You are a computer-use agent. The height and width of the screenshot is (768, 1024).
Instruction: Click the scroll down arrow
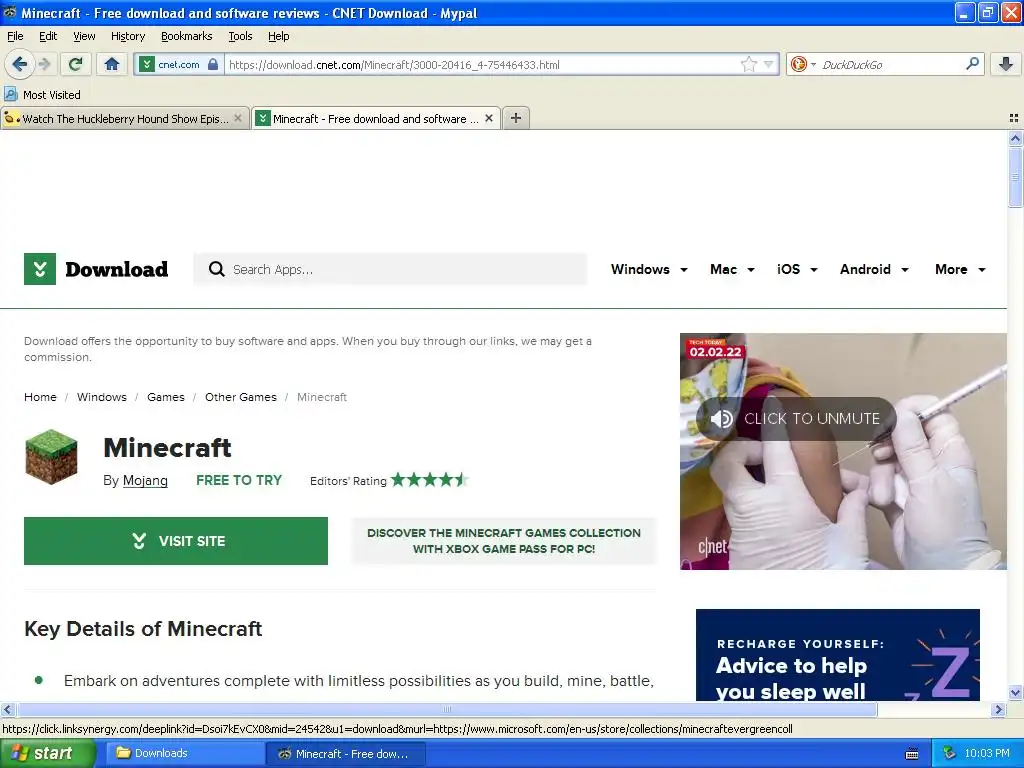(1015, 693)
